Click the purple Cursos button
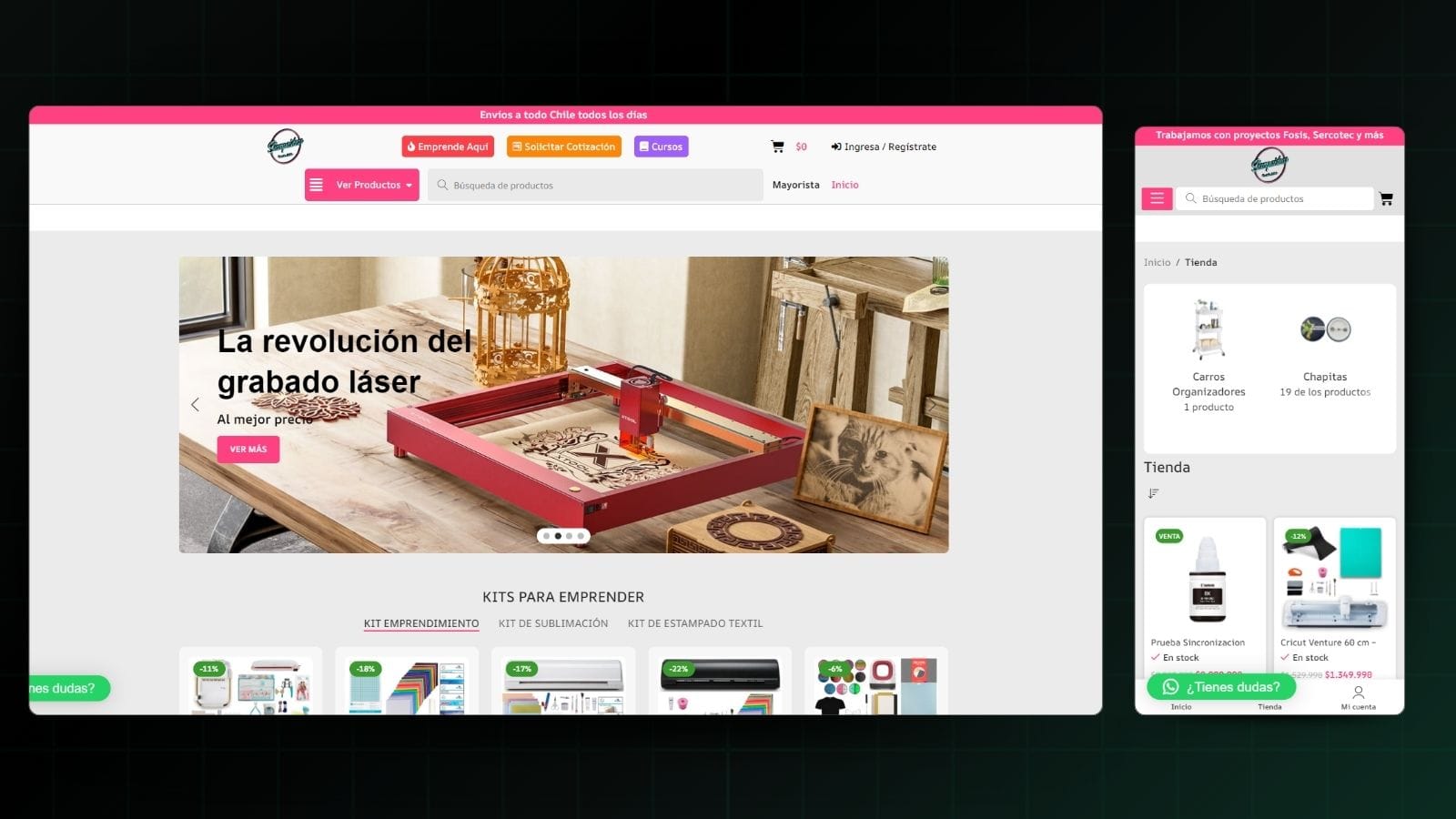 [x=660, y=147]
